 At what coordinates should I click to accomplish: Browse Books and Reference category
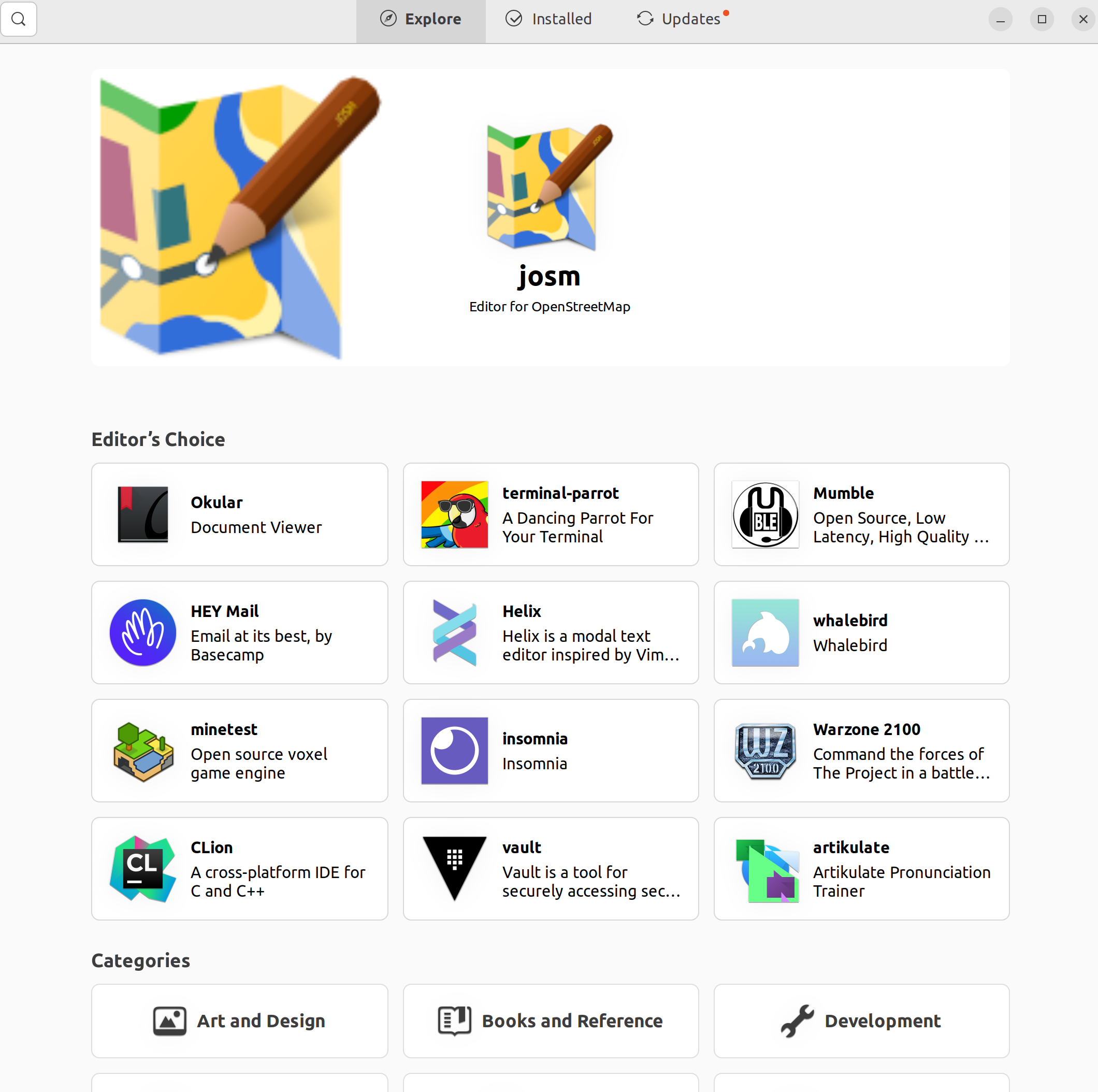tap(550, 1021)
